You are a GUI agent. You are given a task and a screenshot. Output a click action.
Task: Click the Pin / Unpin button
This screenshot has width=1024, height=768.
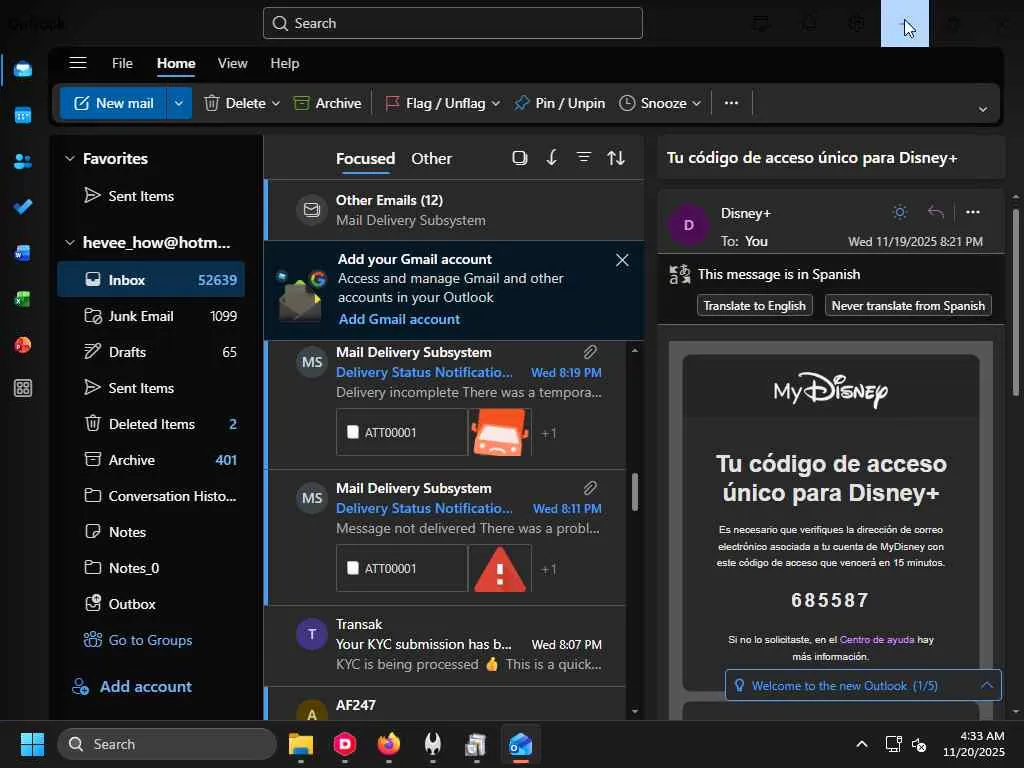(x=560, y=103)
